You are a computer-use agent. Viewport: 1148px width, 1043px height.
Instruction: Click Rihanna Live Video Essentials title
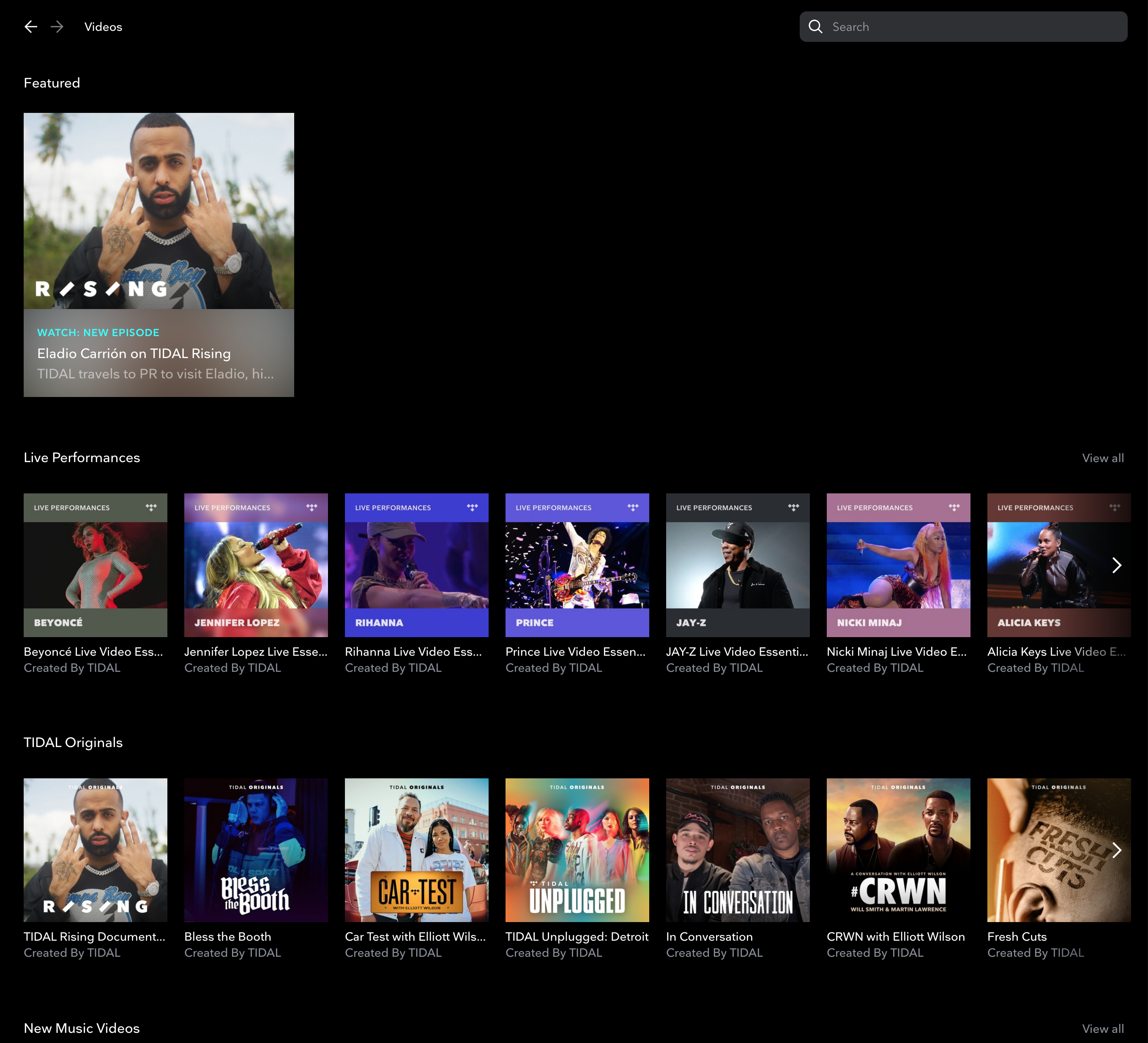click(x=413, y=652)
